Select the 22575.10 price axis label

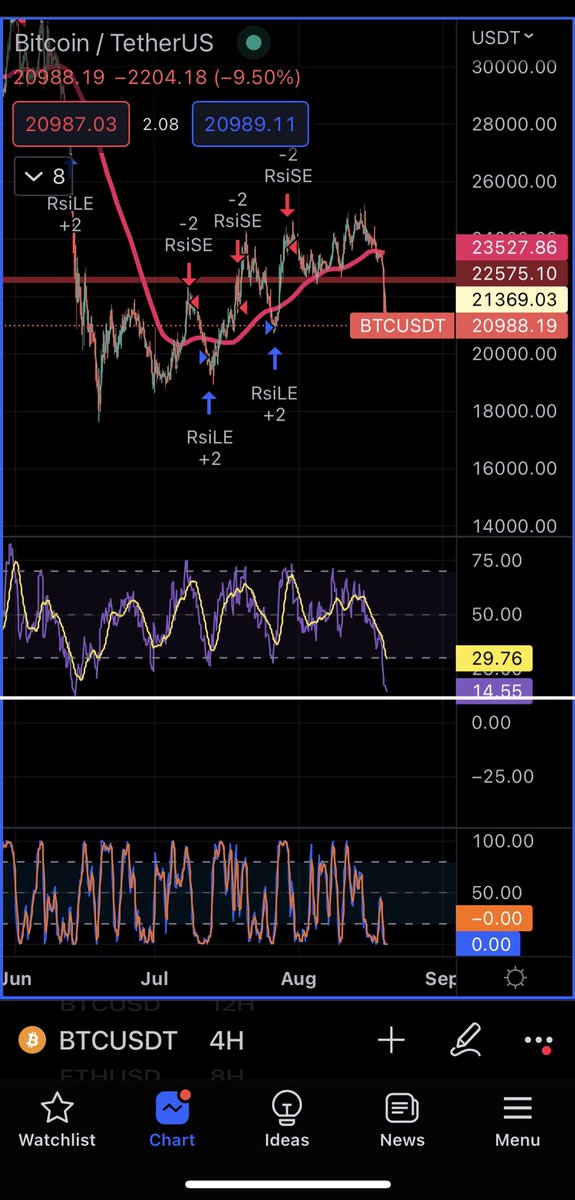[x=512, y=274]
